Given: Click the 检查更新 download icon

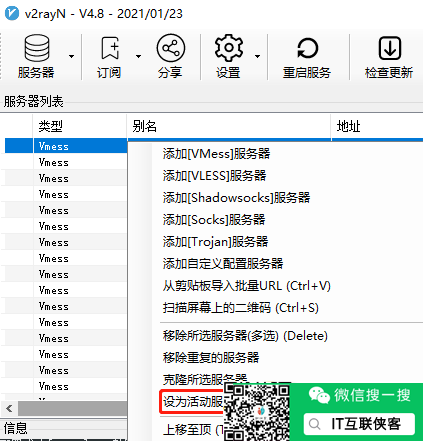Looking at the screenshot, I should [389, 48].
